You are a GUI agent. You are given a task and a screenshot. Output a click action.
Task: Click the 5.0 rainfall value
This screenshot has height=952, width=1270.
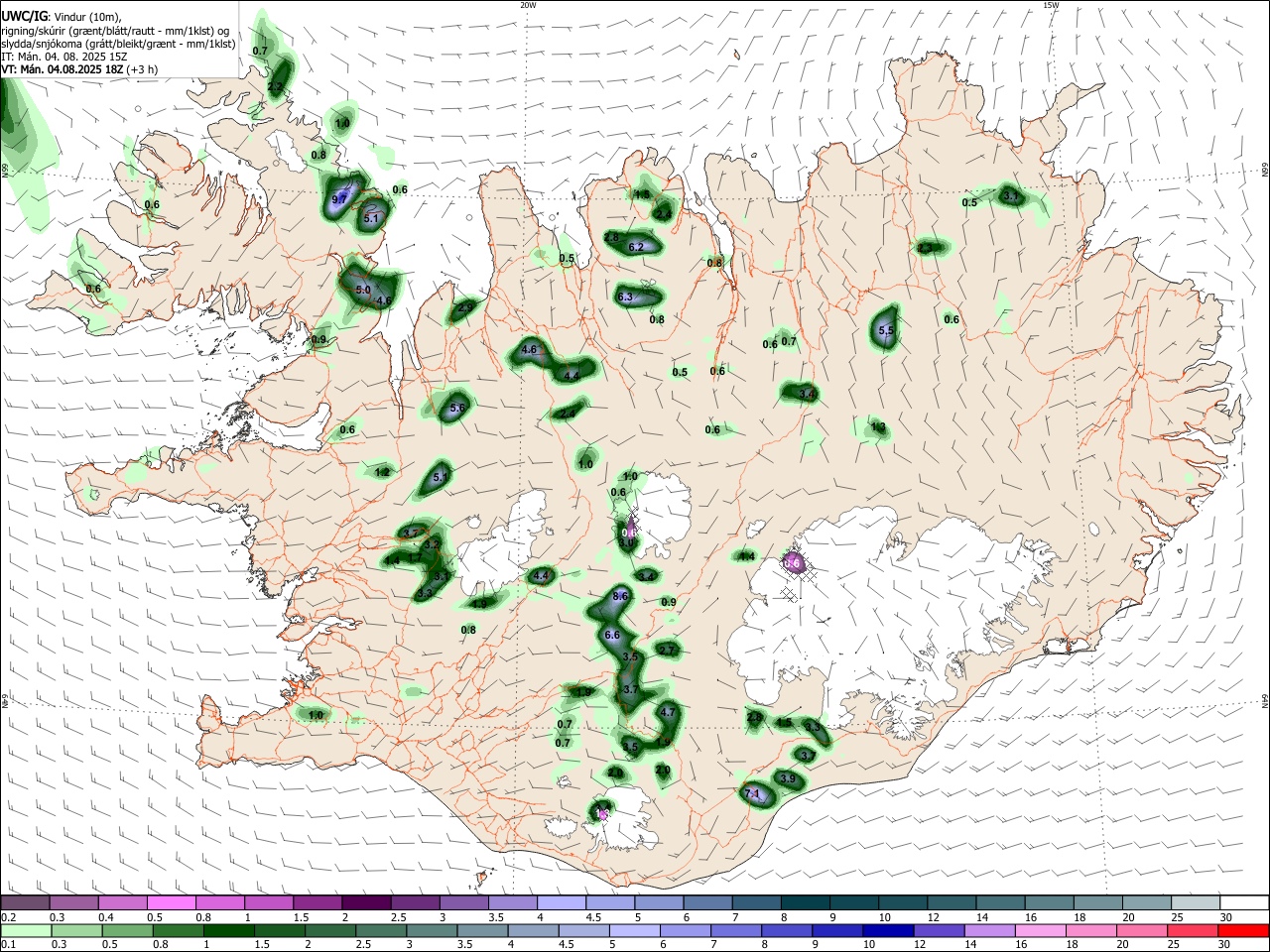[x=362, y=291]
